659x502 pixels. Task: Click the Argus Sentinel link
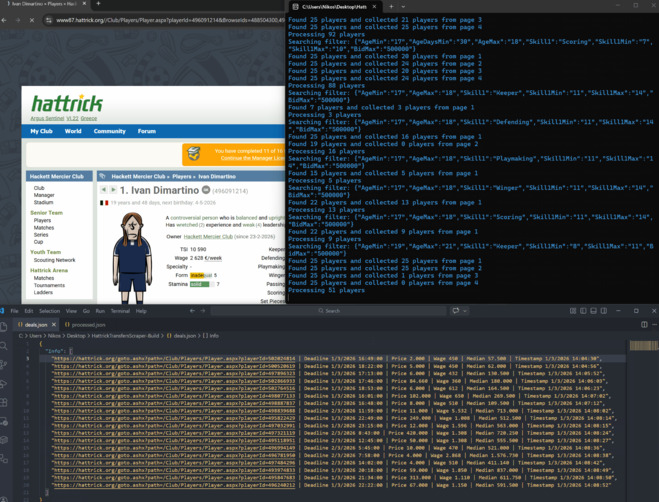pos(47,118)
